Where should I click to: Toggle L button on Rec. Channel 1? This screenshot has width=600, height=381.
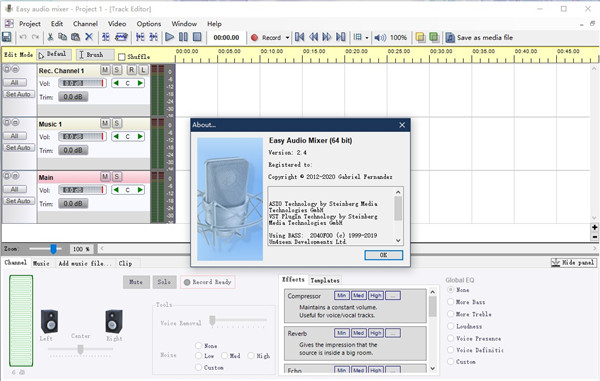[x=143, y=70]
